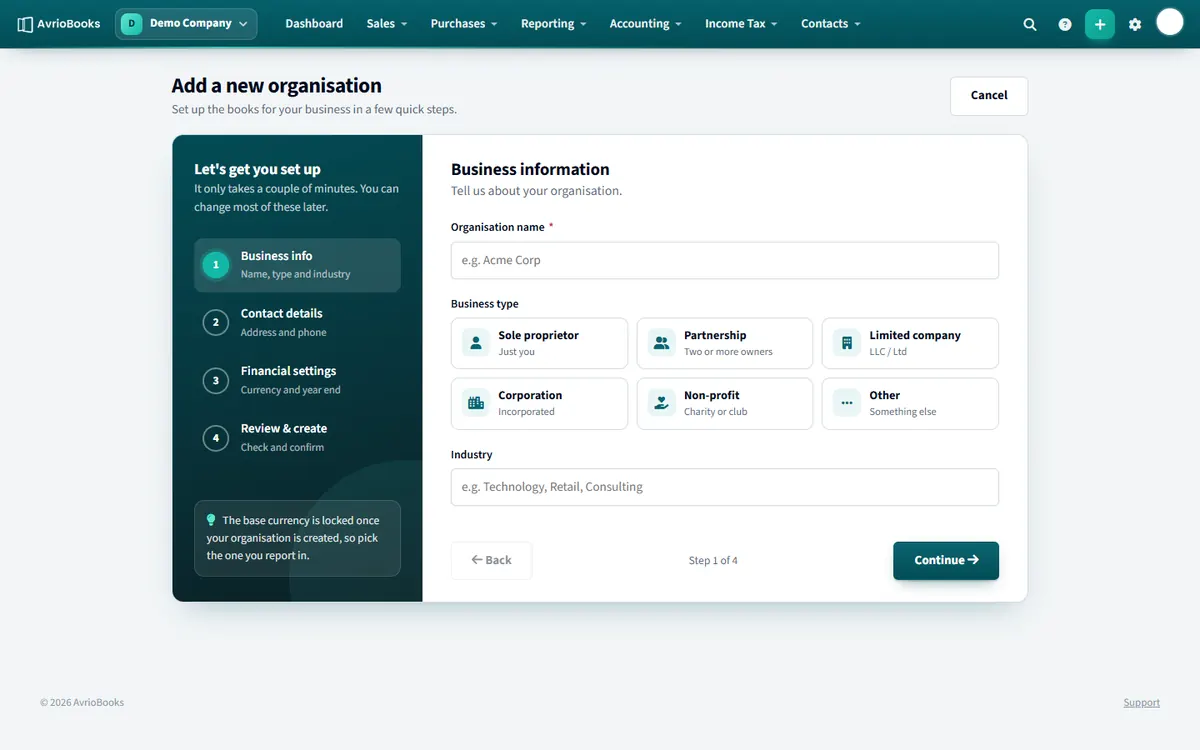The image size is (1200, 750).
Task: Choose Limited company business type
Action: 910,343
